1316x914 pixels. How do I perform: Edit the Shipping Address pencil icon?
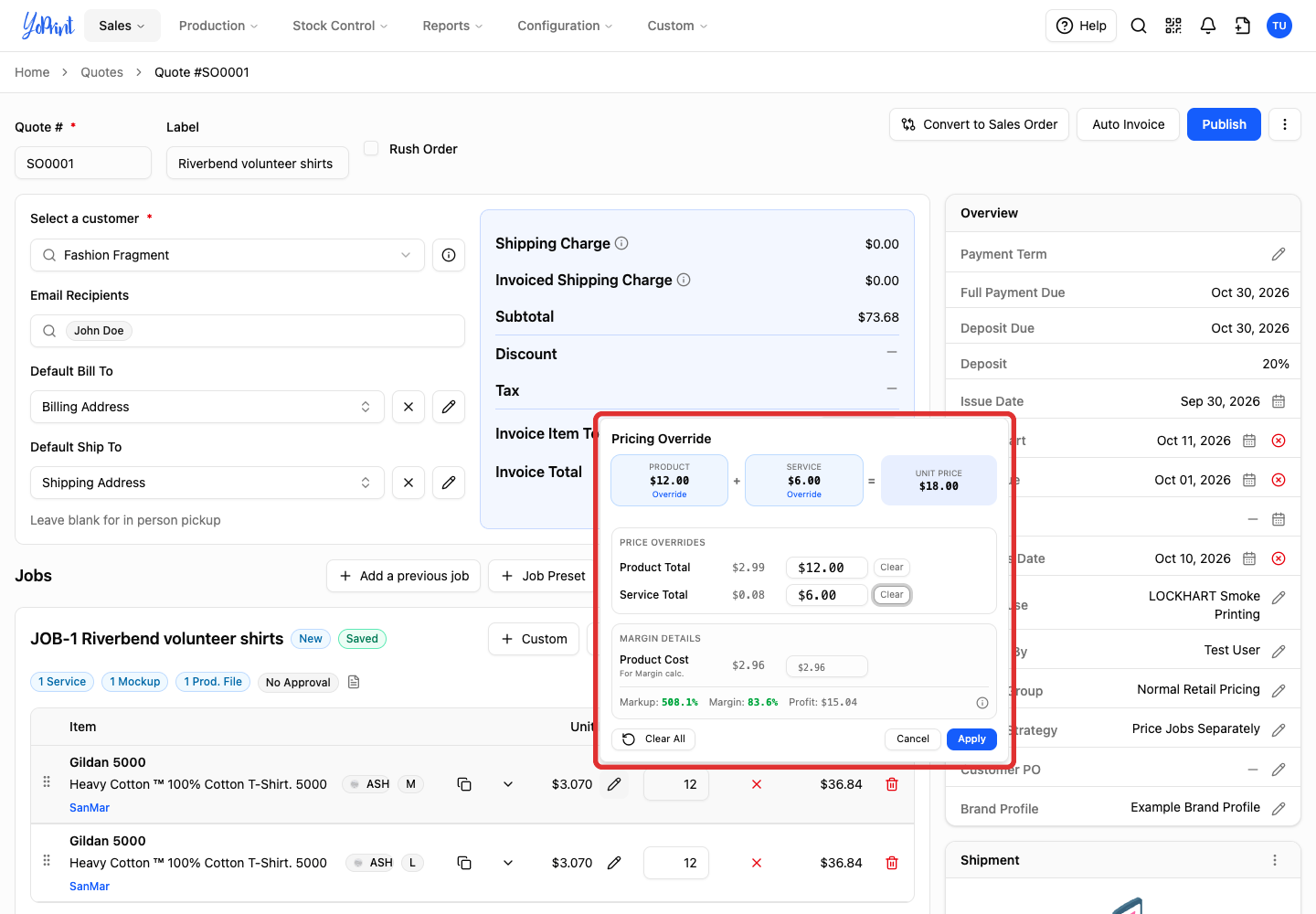[449, 483]
